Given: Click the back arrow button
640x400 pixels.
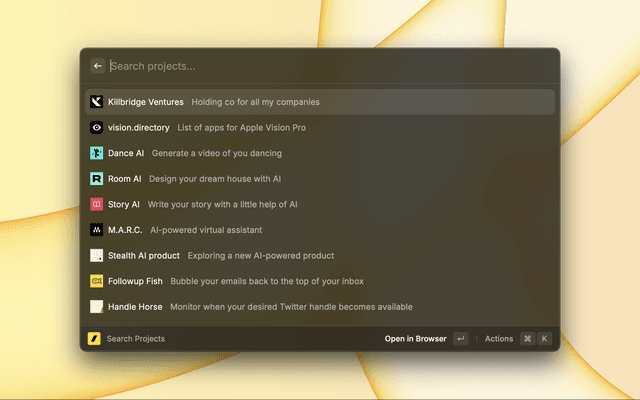Looking at the screenshot, I should [98, 66].
